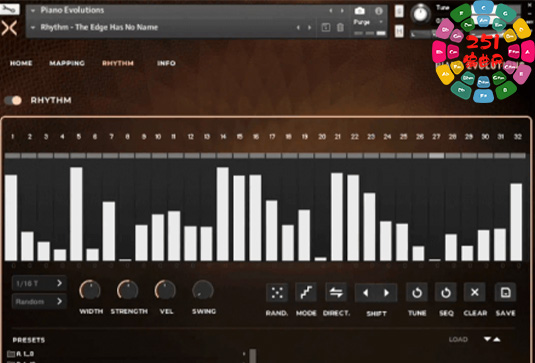Click snapshot name Rhythm - The Edge Has No Name

[99, 27]
